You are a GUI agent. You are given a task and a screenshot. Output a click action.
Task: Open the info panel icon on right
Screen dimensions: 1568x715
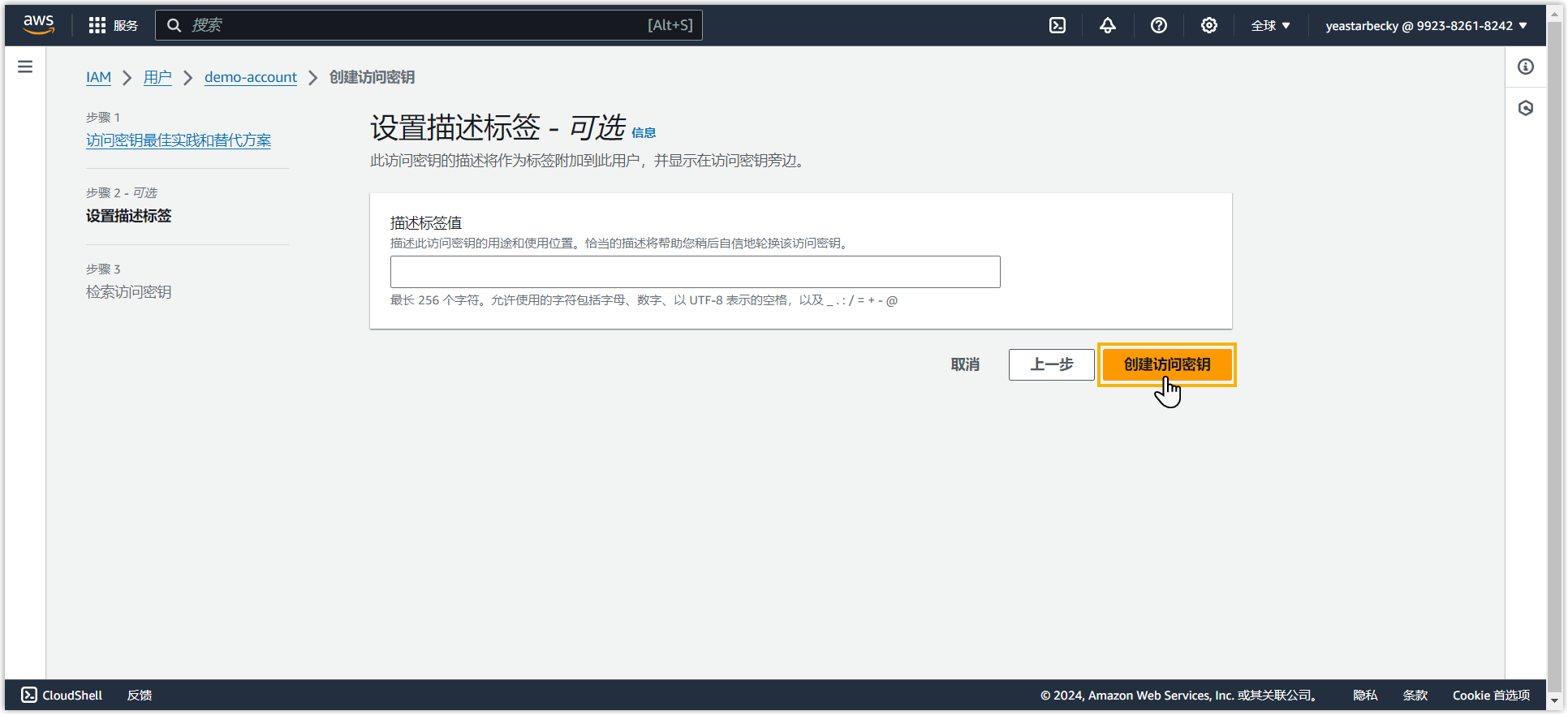[x=1526, y=67]
